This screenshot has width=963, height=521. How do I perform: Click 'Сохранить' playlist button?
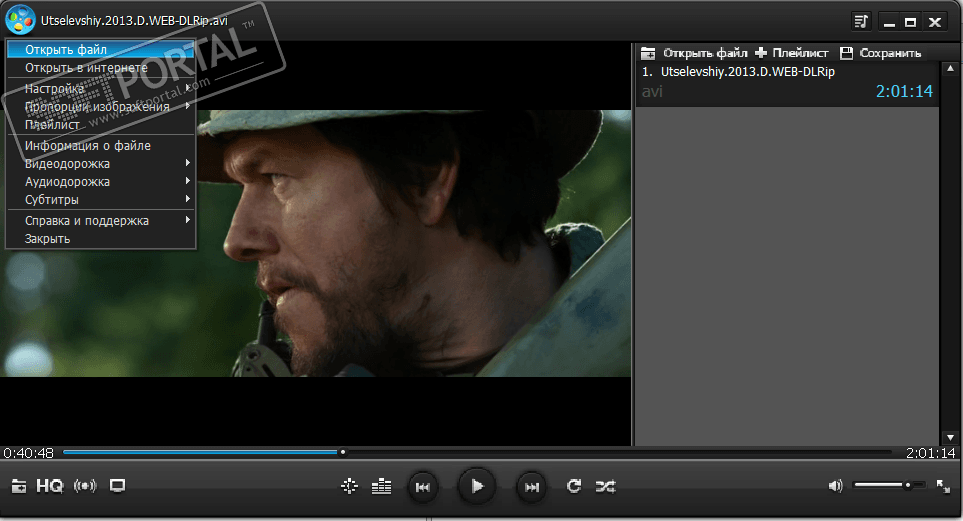(x=881, y=53)
